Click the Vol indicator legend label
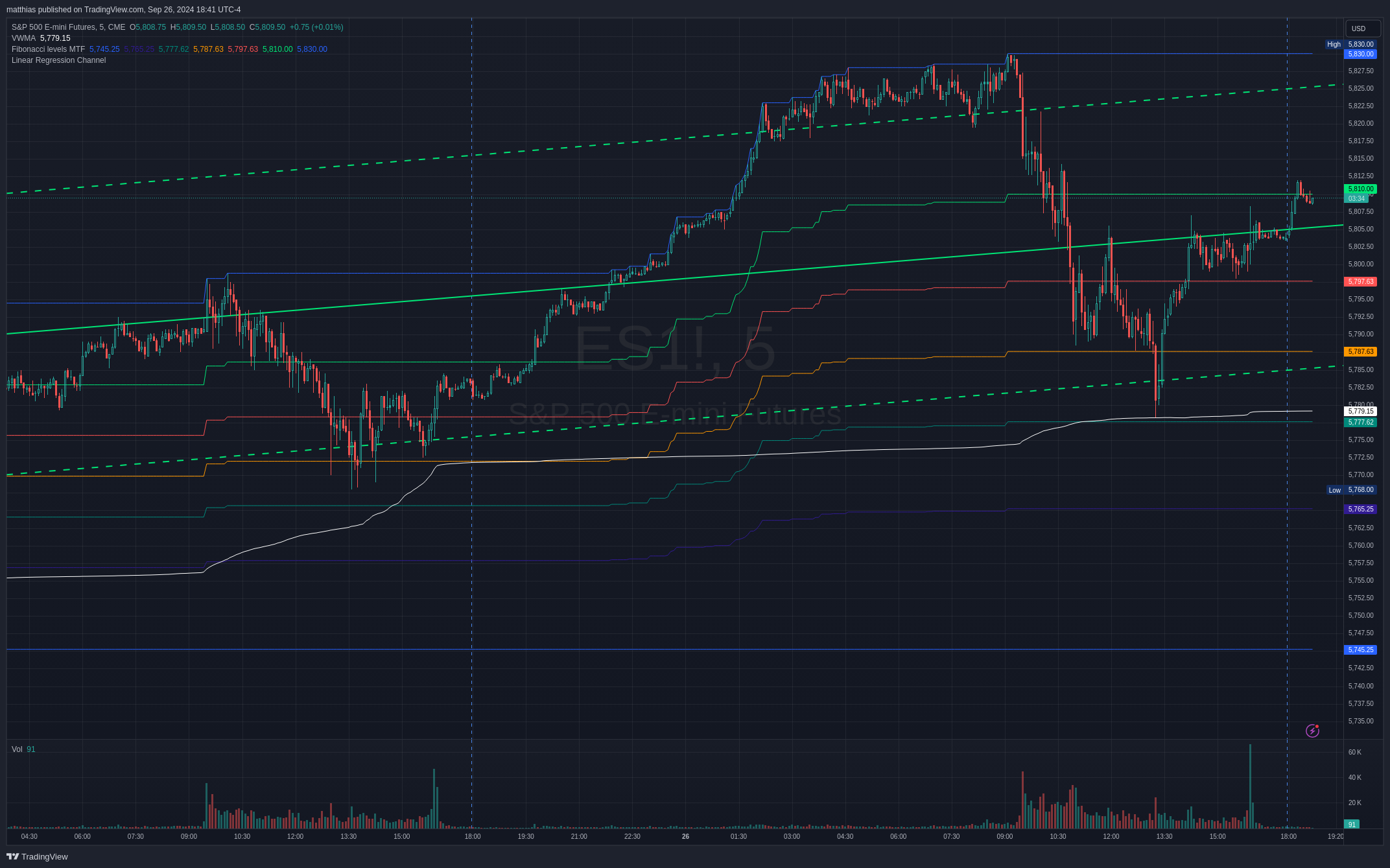Image resolution: width=1390 pixels, height=868 pixels. tap(17, 749)
